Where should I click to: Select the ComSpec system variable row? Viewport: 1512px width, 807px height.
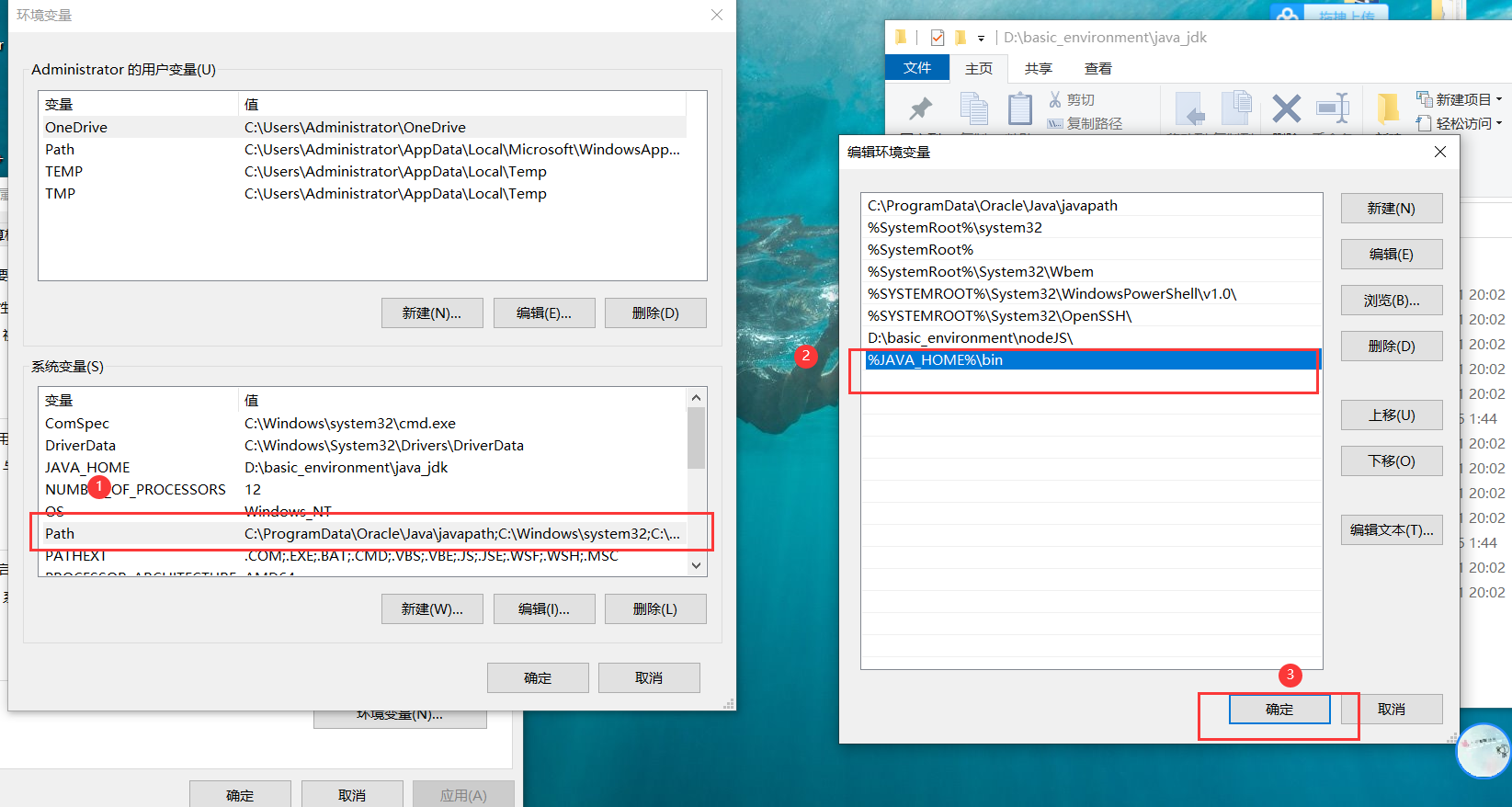(x=363, y=424)
